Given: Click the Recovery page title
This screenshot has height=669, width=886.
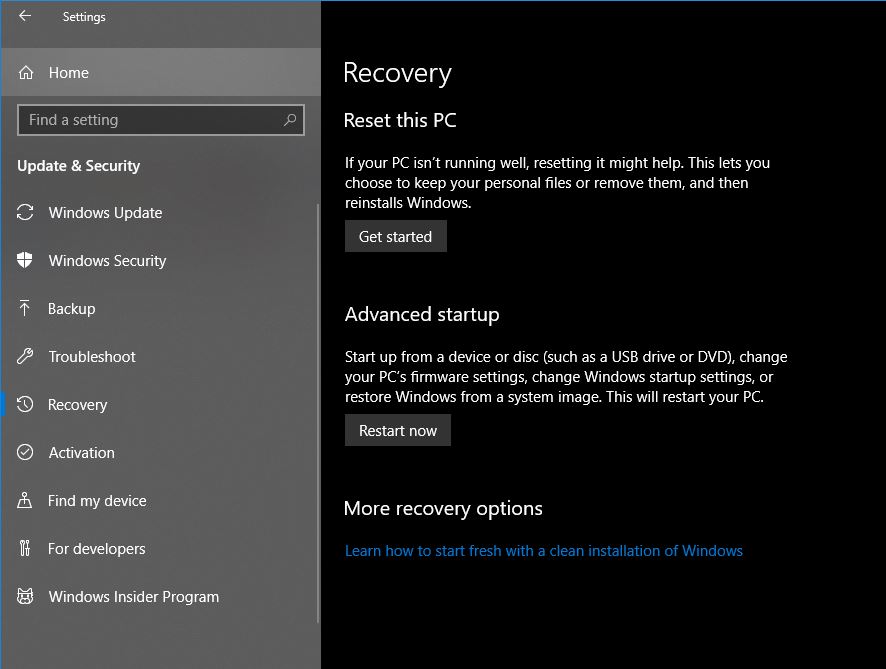Looking at the screenshot, I should 397,73.
